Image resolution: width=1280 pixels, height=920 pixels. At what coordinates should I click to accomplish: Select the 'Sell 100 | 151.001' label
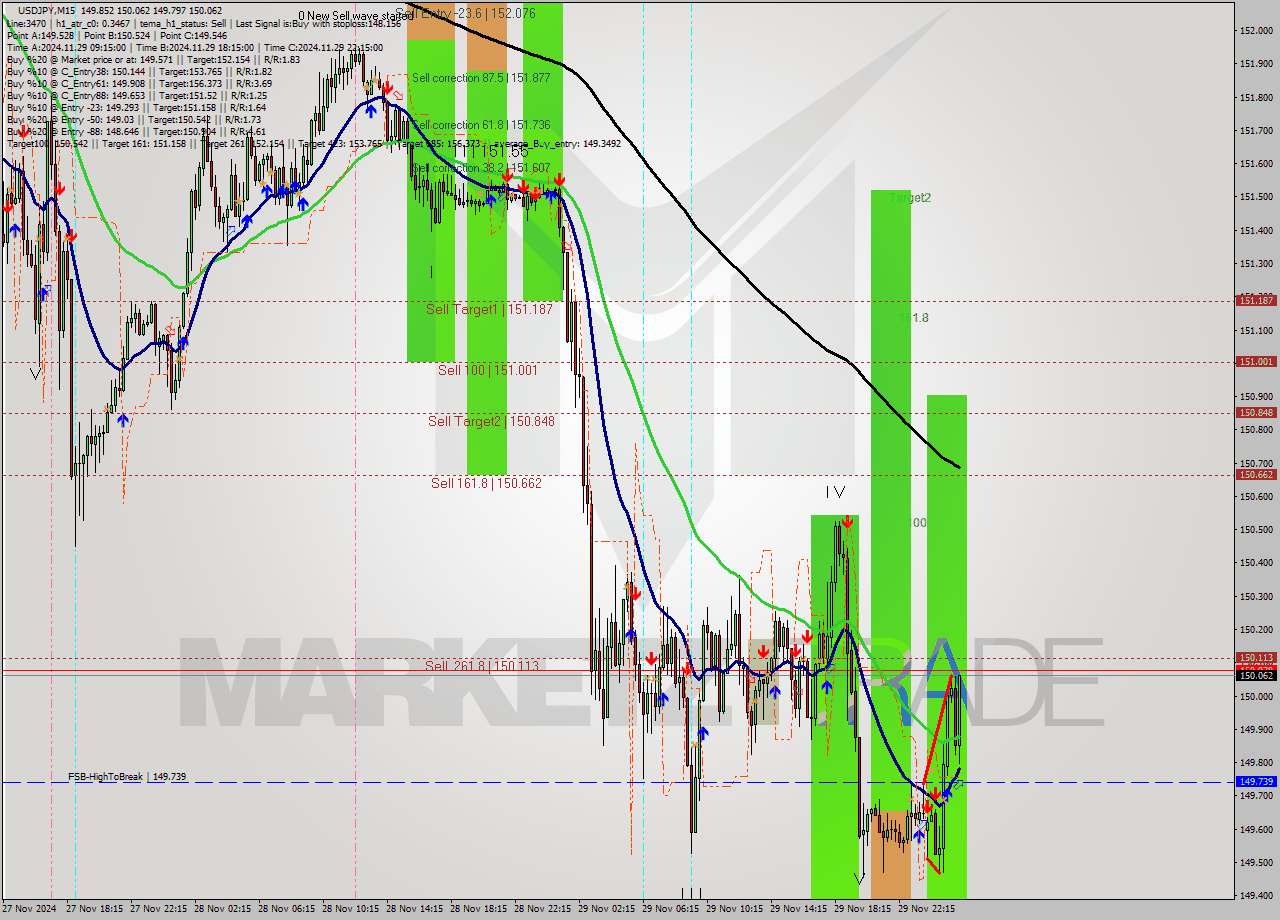(x=488, y=370)
